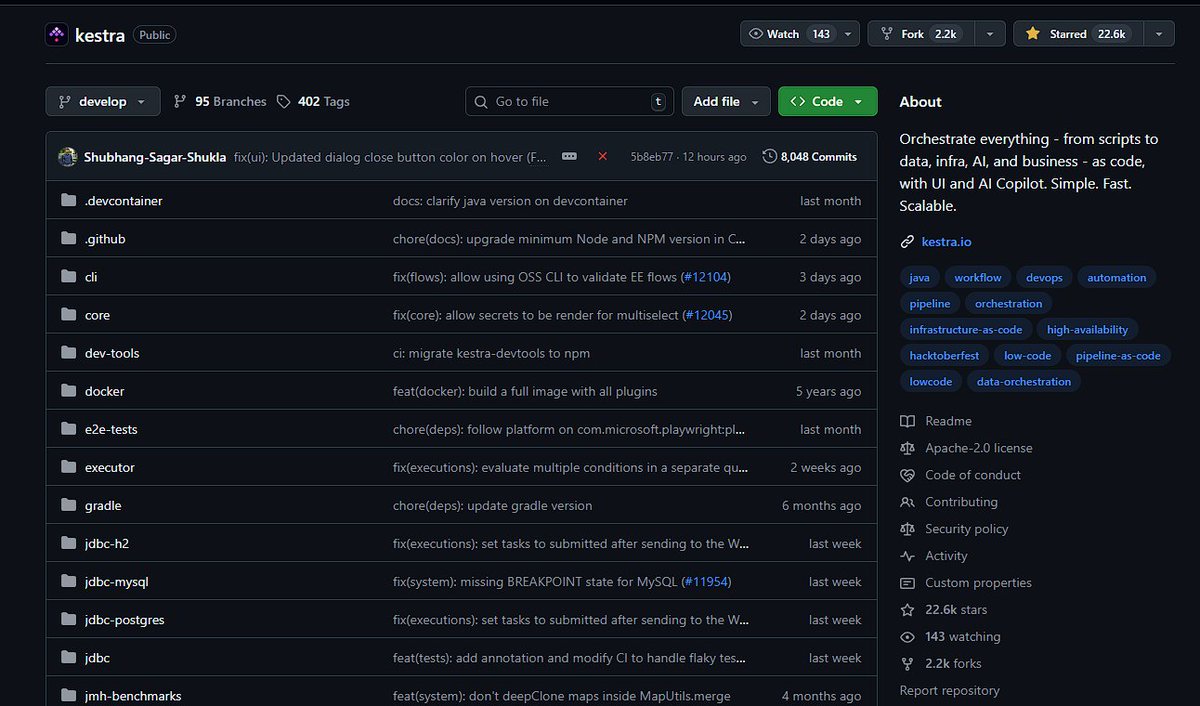
Task: Open the 22.6k stars link in About
Action: tap(955, 610)
